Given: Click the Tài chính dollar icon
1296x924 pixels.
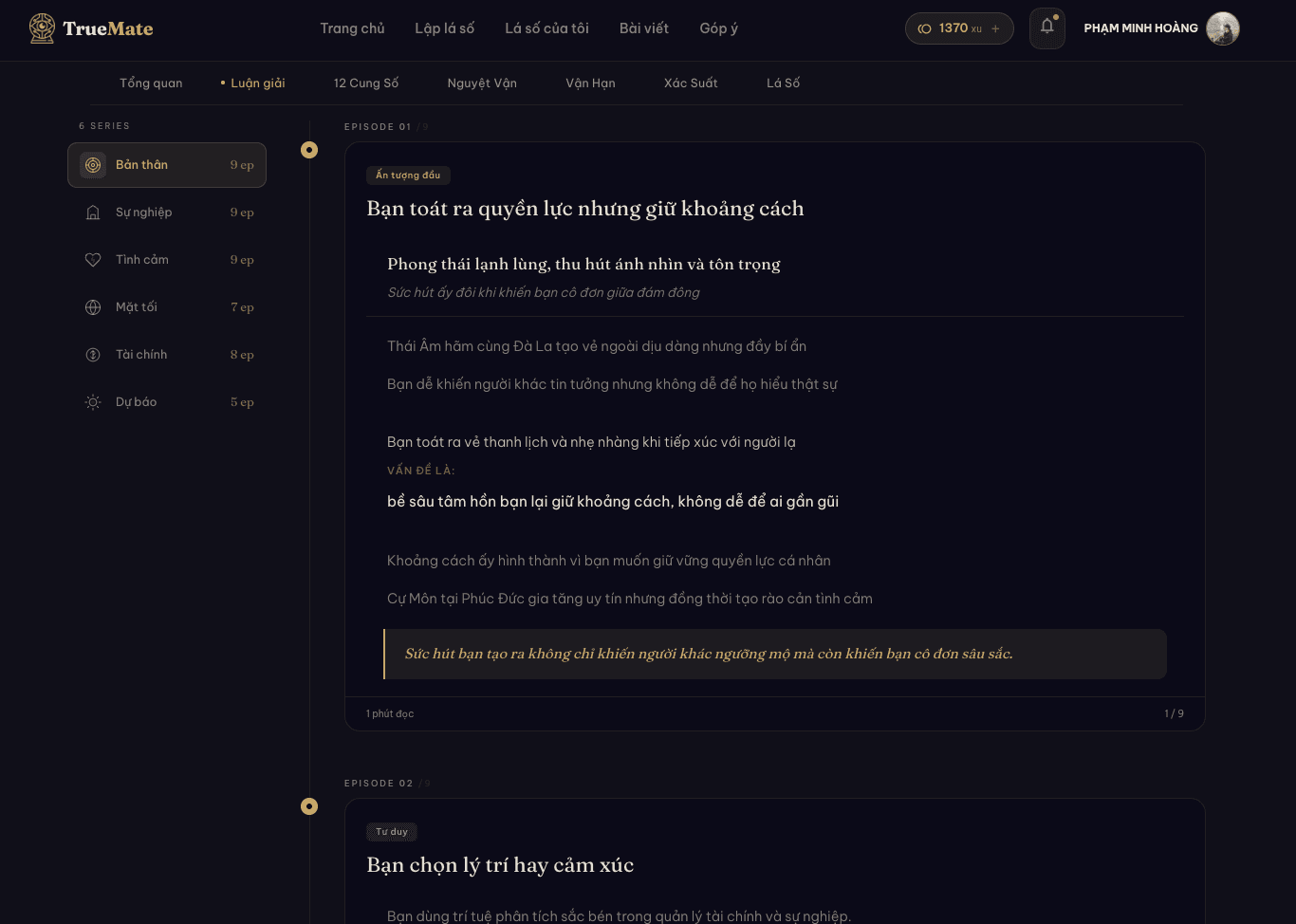Looking at the screenshot, I should pyautogui.click(x=93, y=355).
